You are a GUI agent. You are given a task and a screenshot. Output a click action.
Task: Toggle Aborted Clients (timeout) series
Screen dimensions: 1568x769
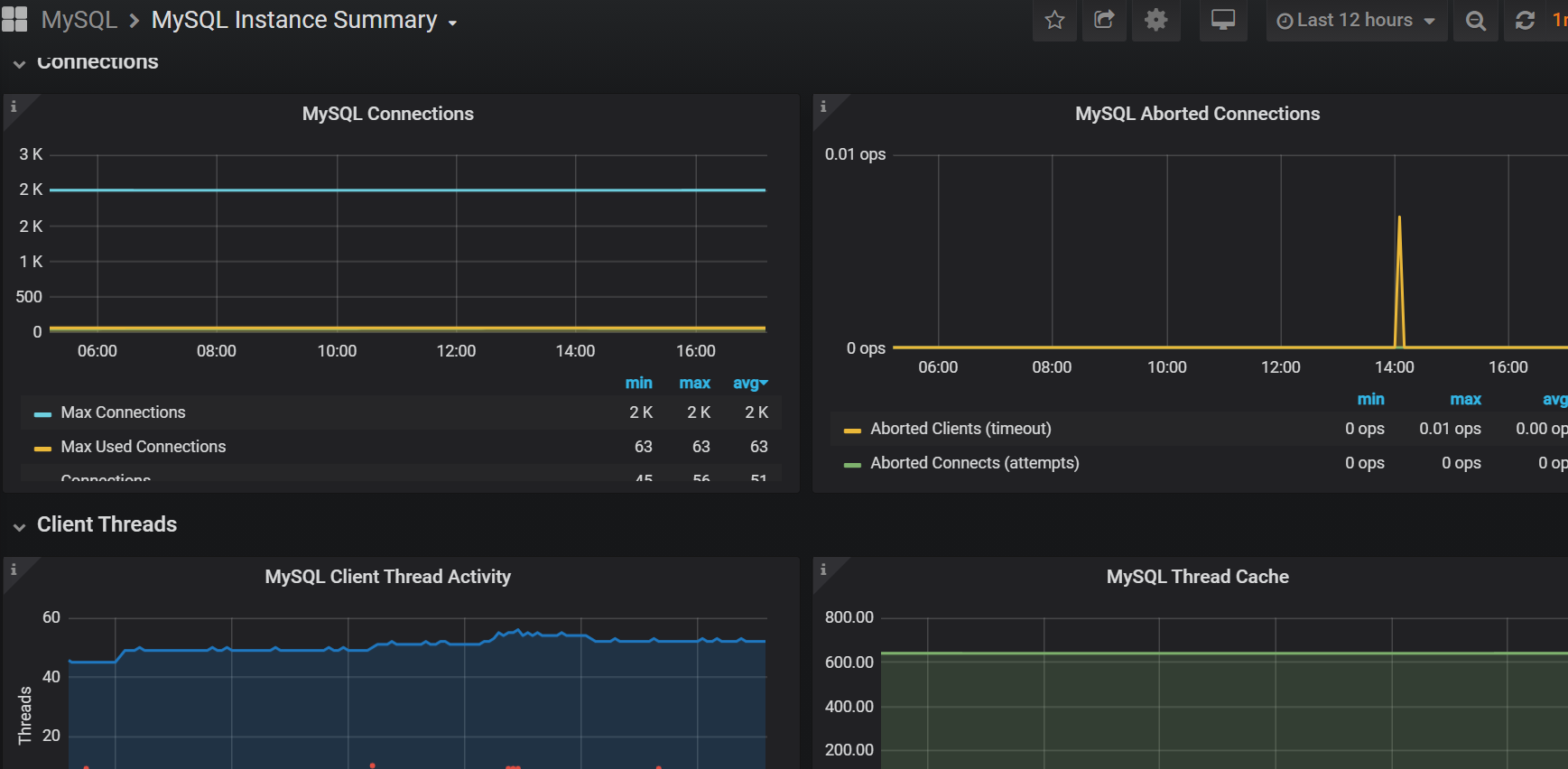[960, 429]
